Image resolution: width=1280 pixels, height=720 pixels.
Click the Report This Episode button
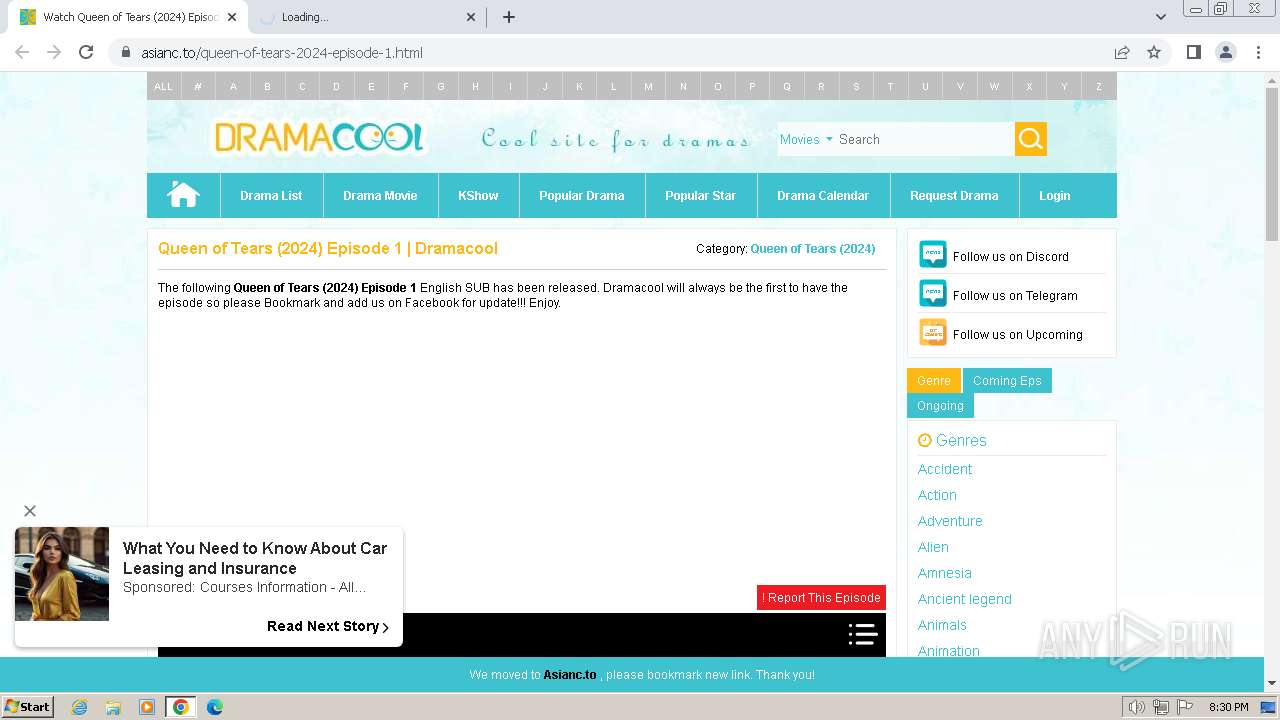pyautogui.click(x=821, y=597)
